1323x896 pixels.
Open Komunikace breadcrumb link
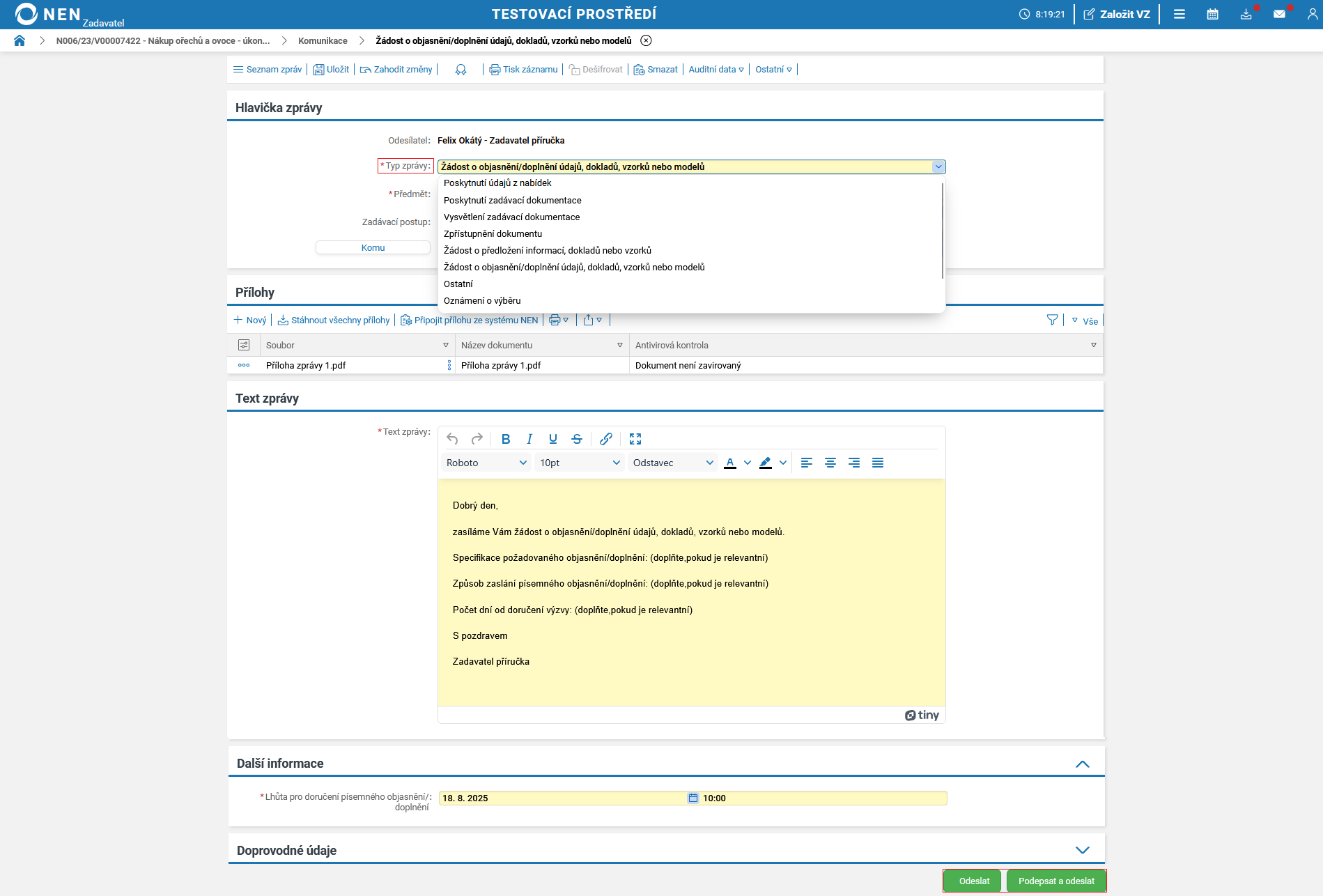tap(323, 40)
